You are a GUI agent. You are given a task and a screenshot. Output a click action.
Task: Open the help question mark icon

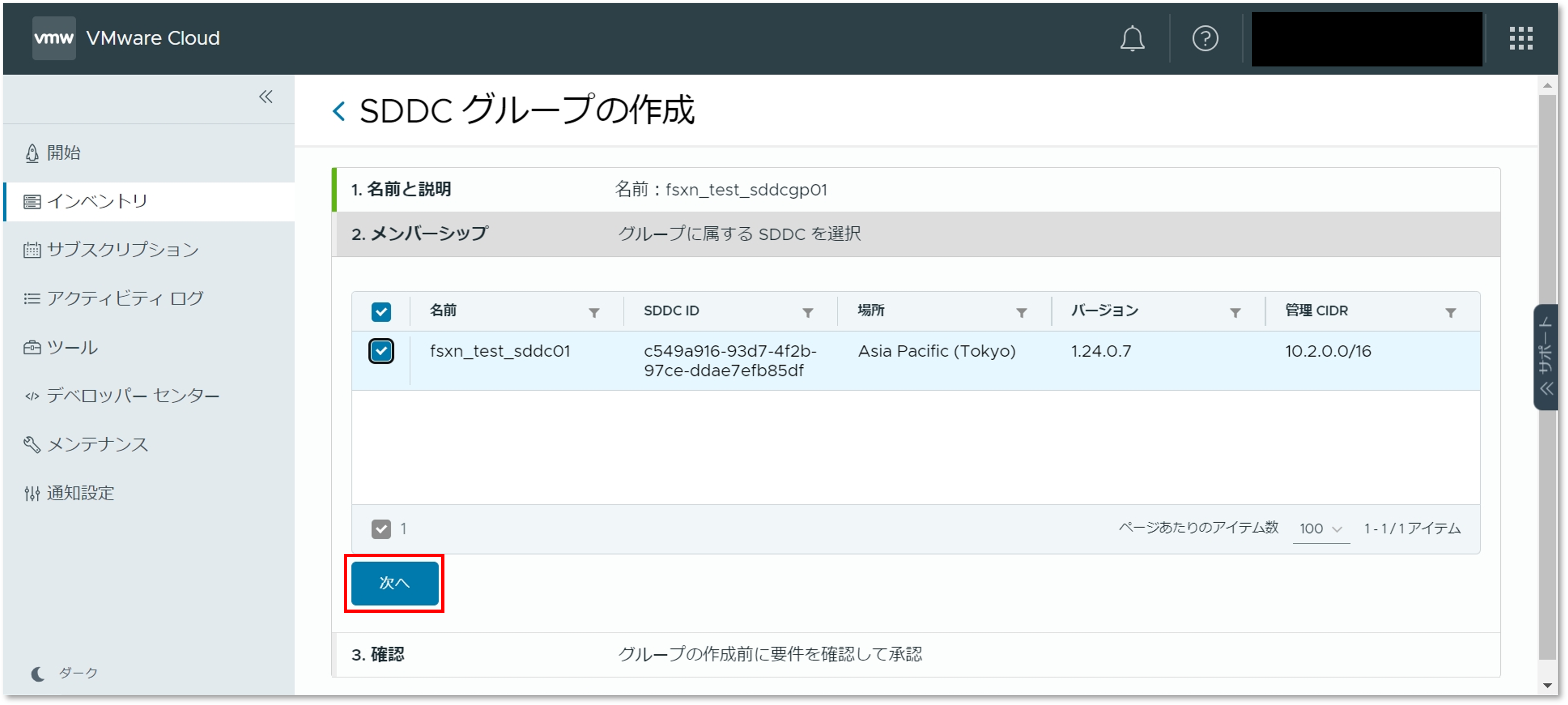pos(1204,39)
